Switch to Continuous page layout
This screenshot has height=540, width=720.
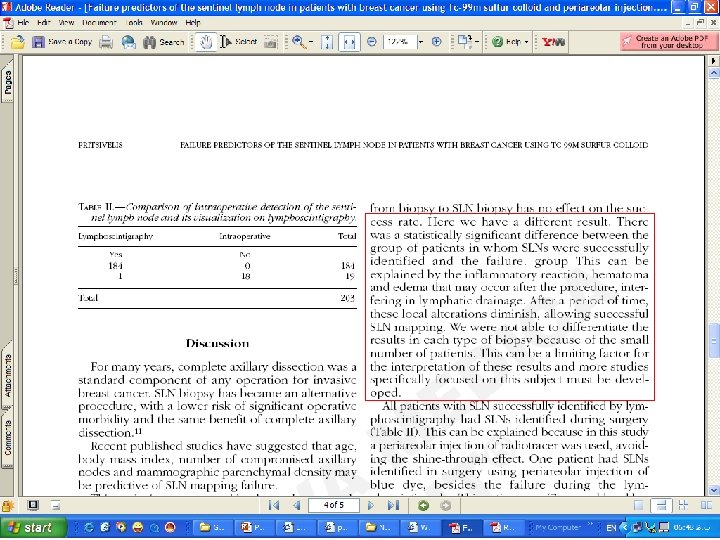(x=661, y=506)
